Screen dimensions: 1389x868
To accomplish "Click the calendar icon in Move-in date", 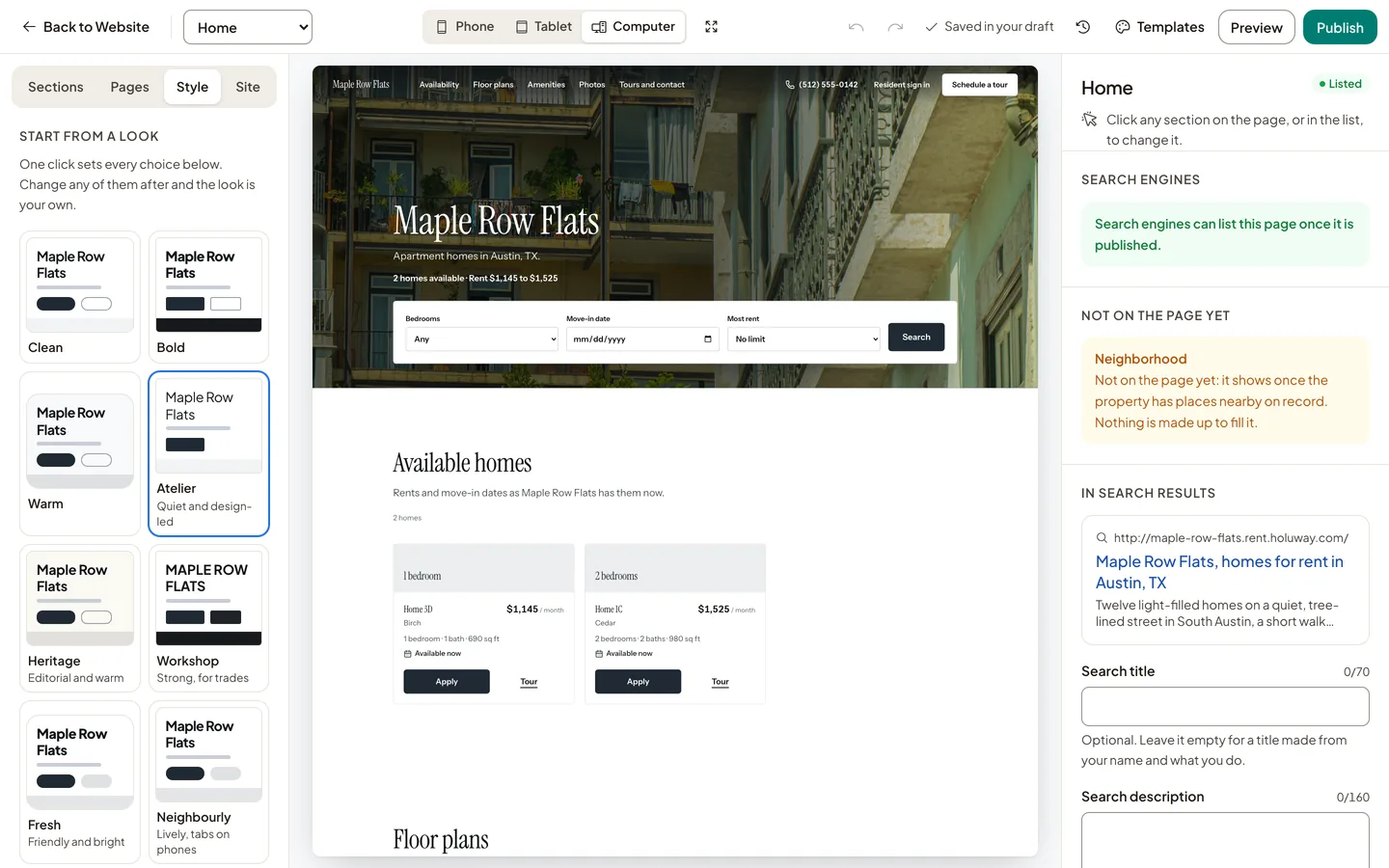I will [707, 339].
